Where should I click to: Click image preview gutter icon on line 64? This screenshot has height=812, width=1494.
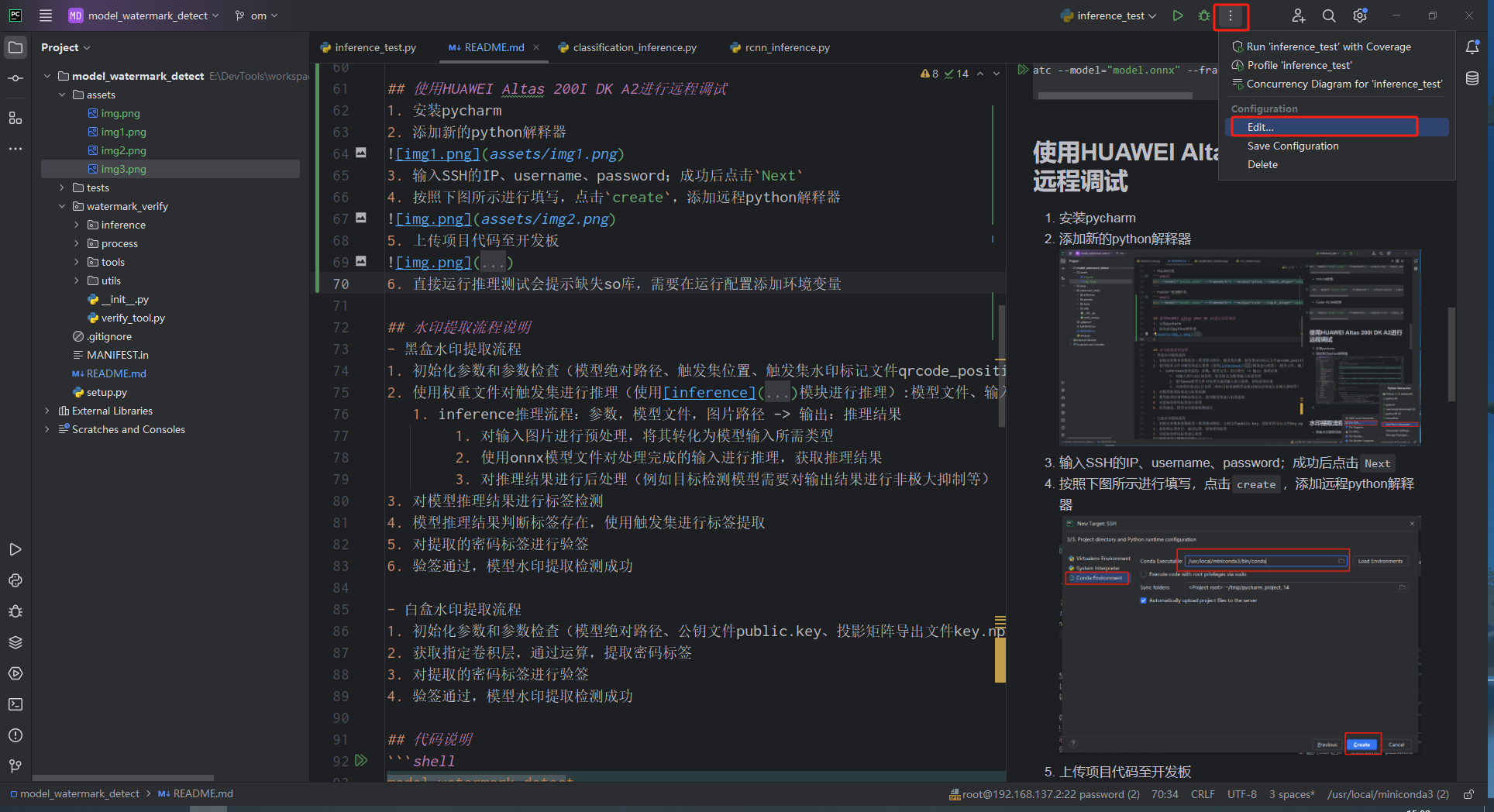361,153
